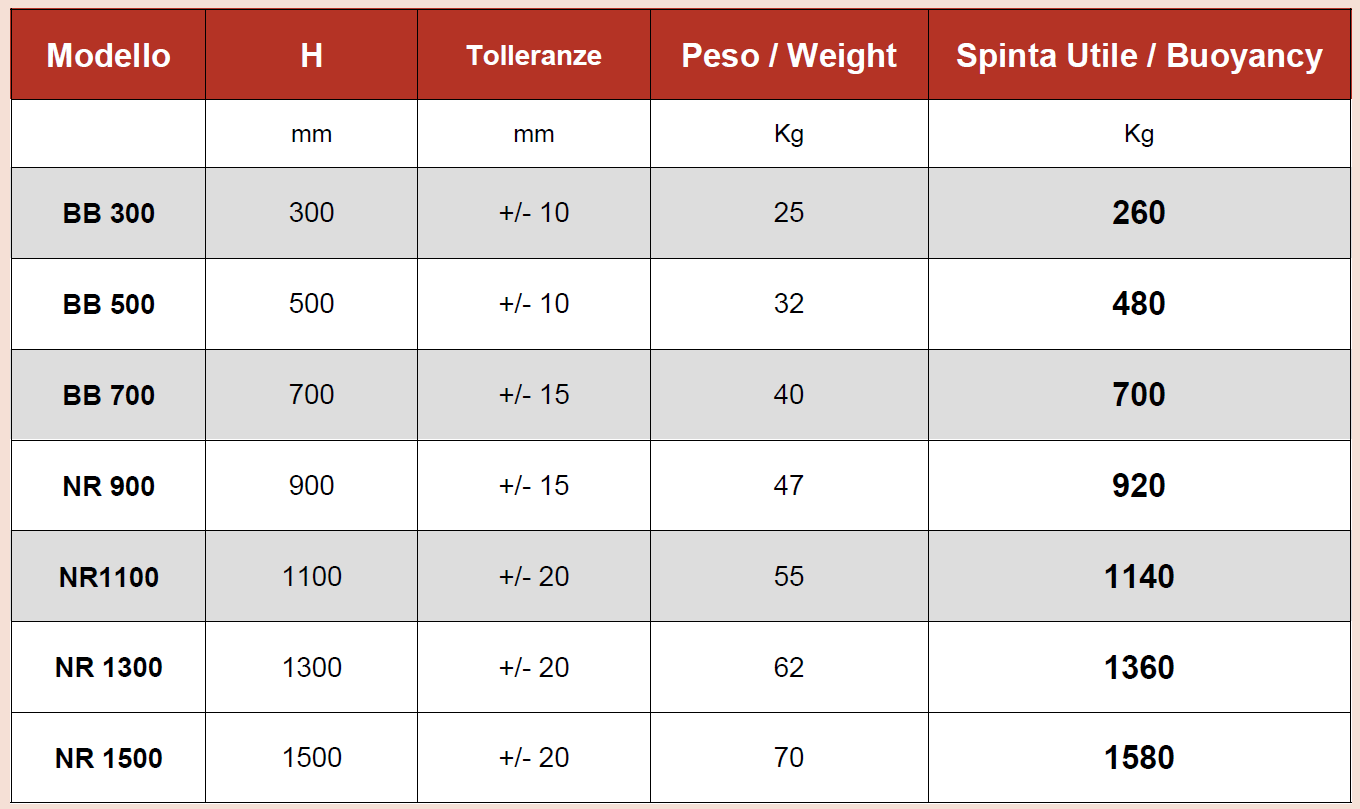Screen dimensions: 1360x809
Task: Select the BB 700 model cell
Action: click(x=108, y=395)
